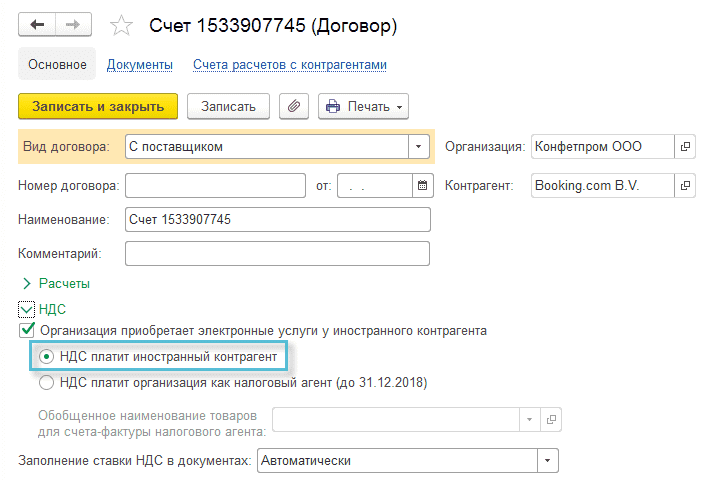Toggle the electronic services from foreign contractor checkbox
This screenshot has width=706, height=493.
click(27, 330)
